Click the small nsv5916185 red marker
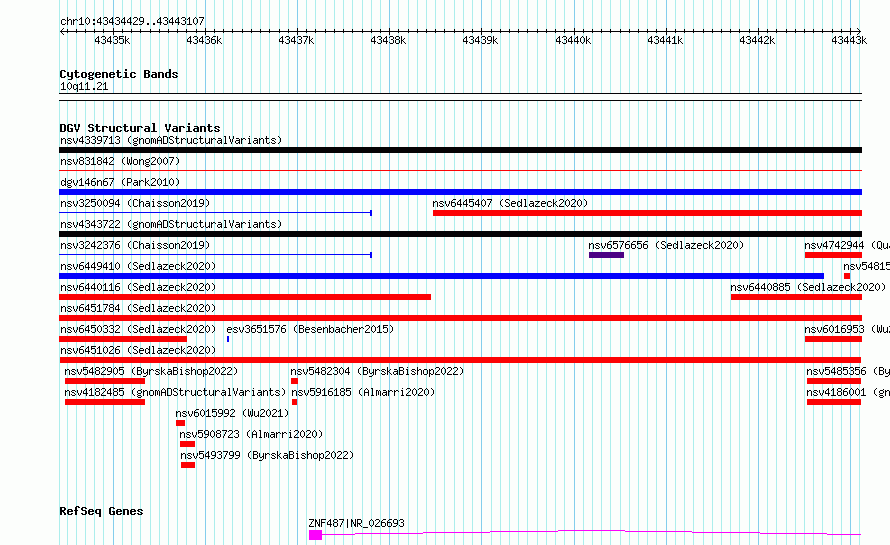Image resolution: width=890 pixels, height=545 pixels. 294,402
